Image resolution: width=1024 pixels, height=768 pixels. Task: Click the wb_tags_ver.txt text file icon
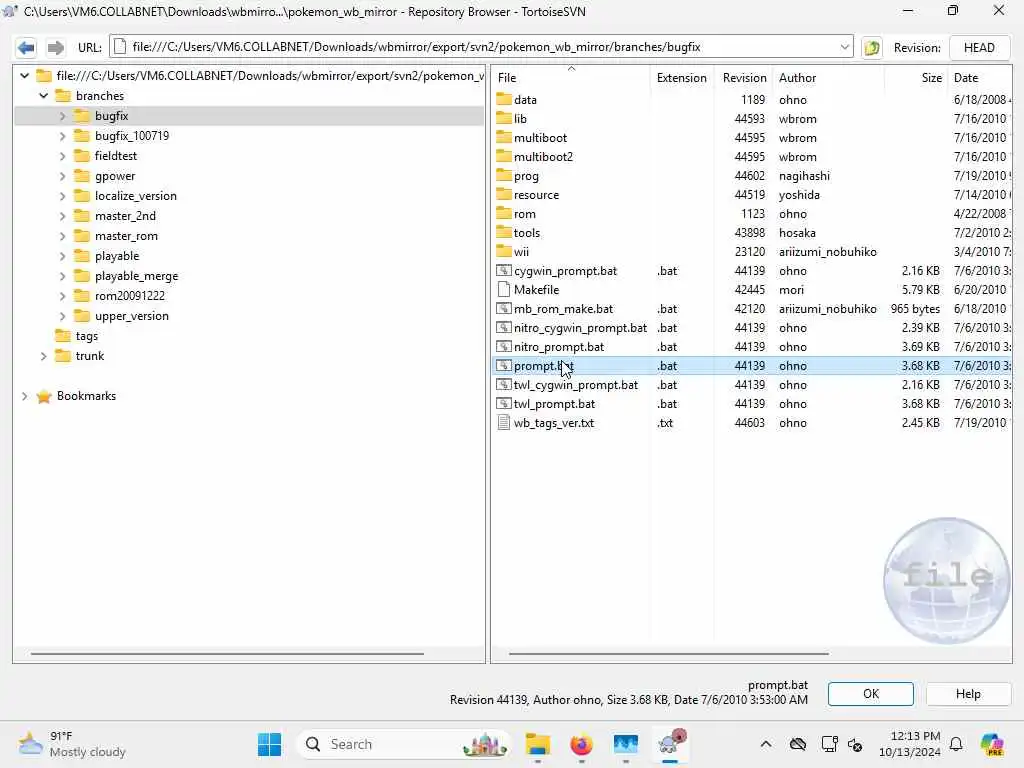[504, 423]
